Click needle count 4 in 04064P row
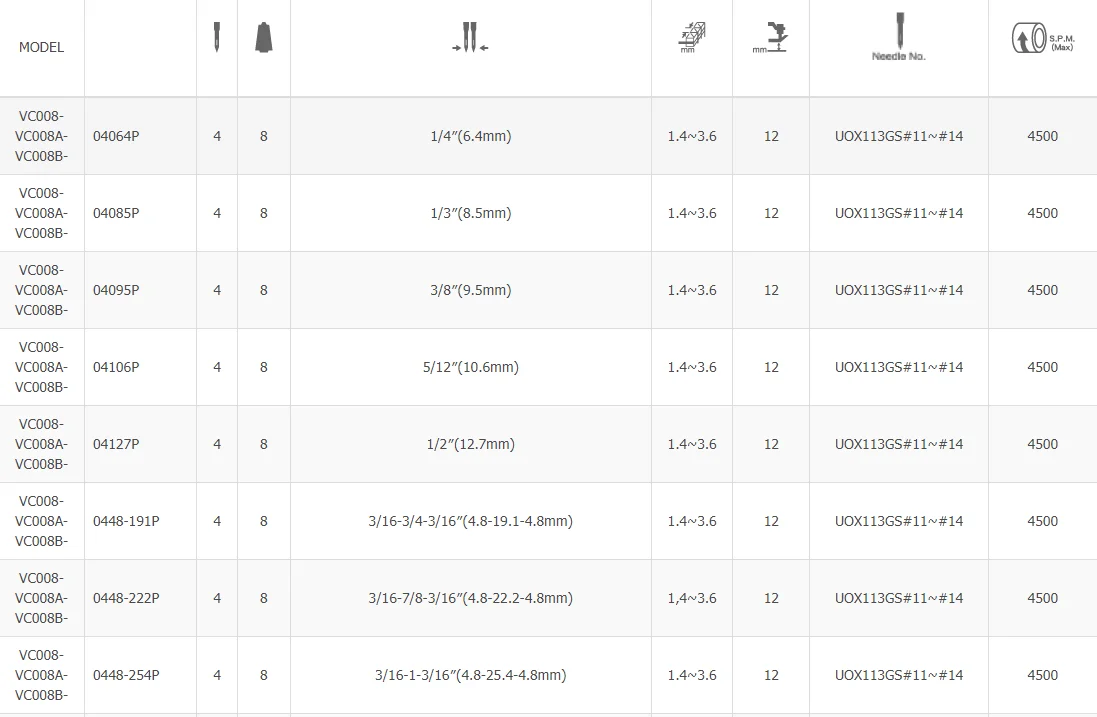Screen dimensions: 1097x717 point(217,136)
